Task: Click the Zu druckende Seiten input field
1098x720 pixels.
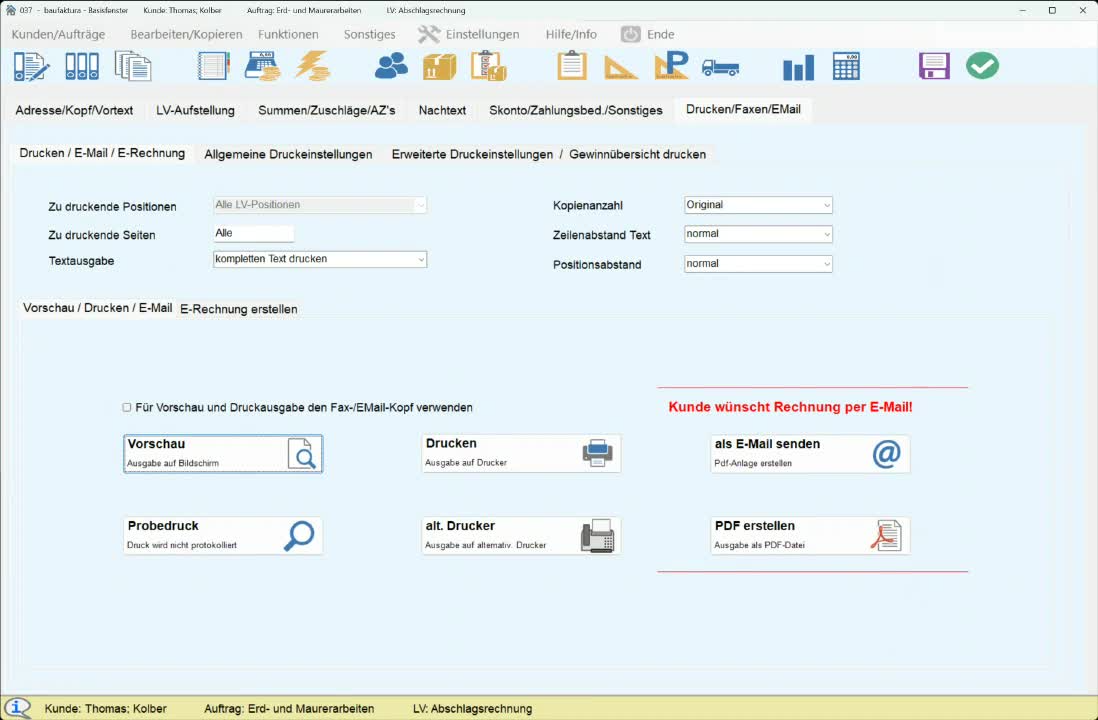Action: click(x=253, y=233)
